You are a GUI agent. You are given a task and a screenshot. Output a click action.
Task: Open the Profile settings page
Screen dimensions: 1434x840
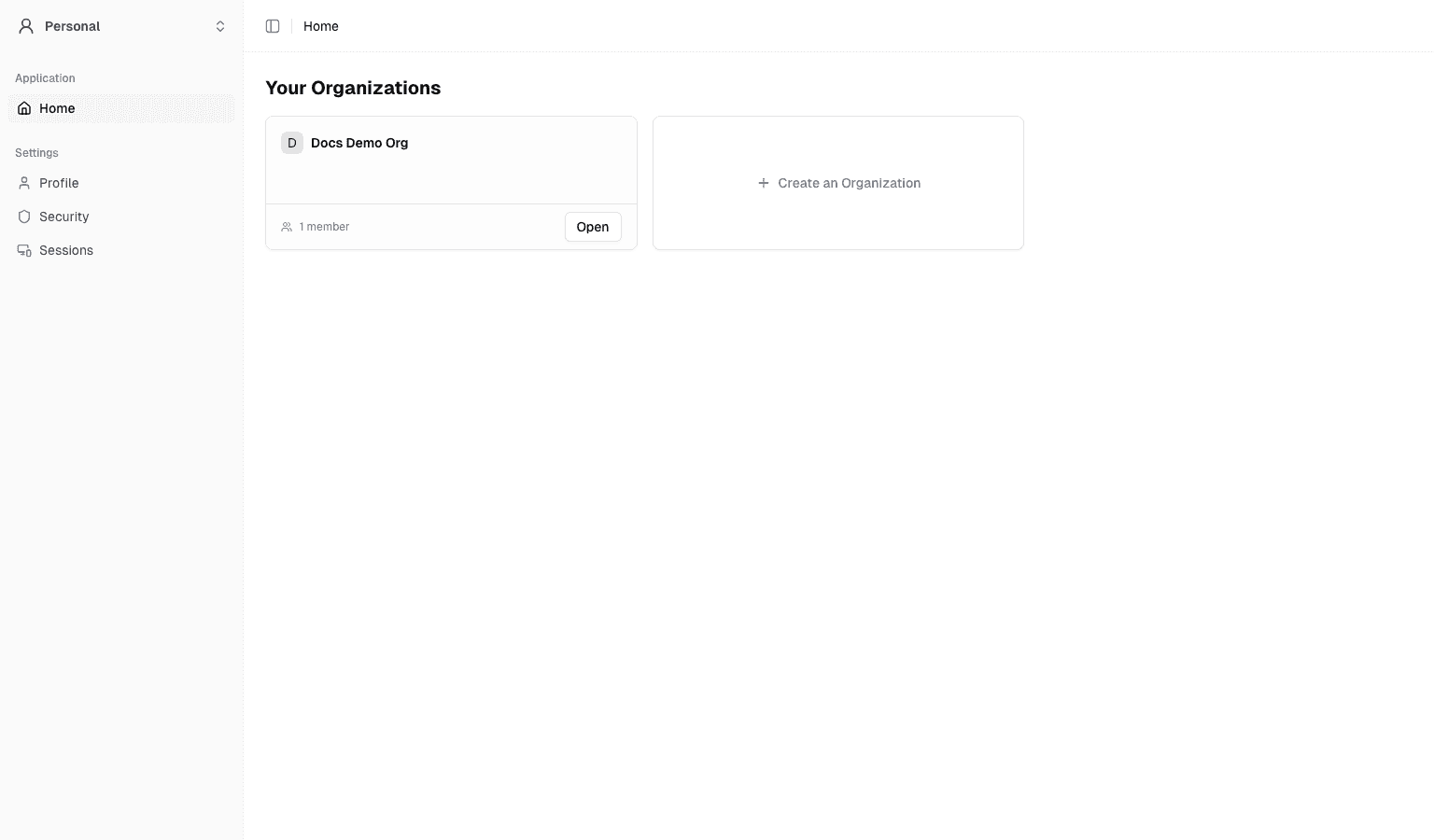click(59, 183)
